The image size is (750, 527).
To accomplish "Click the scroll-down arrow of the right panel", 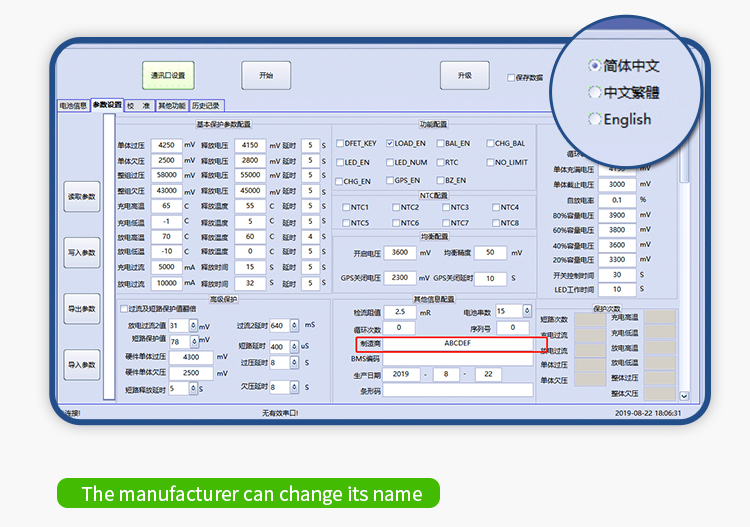I will pyautogui.click(x=684, y=396).
